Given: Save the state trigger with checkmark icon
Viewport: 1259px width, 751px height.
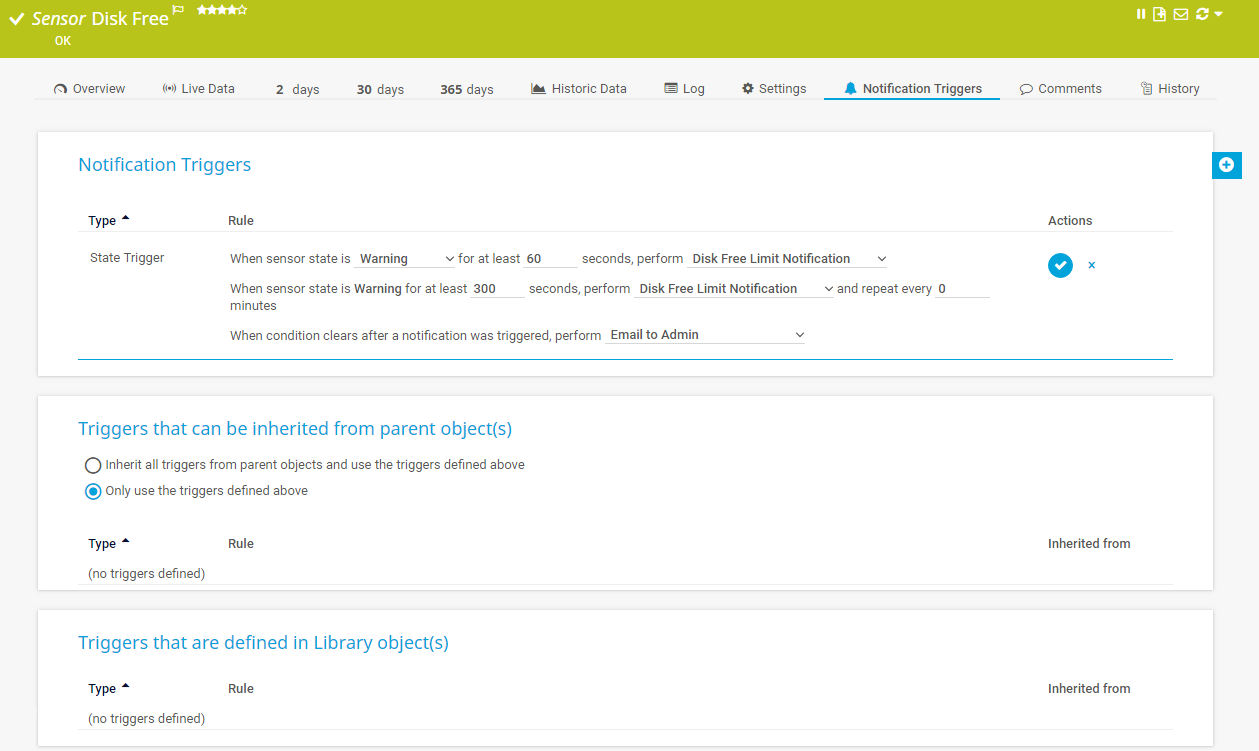Looking at the screenshot, I should (x=1060, y=265).
